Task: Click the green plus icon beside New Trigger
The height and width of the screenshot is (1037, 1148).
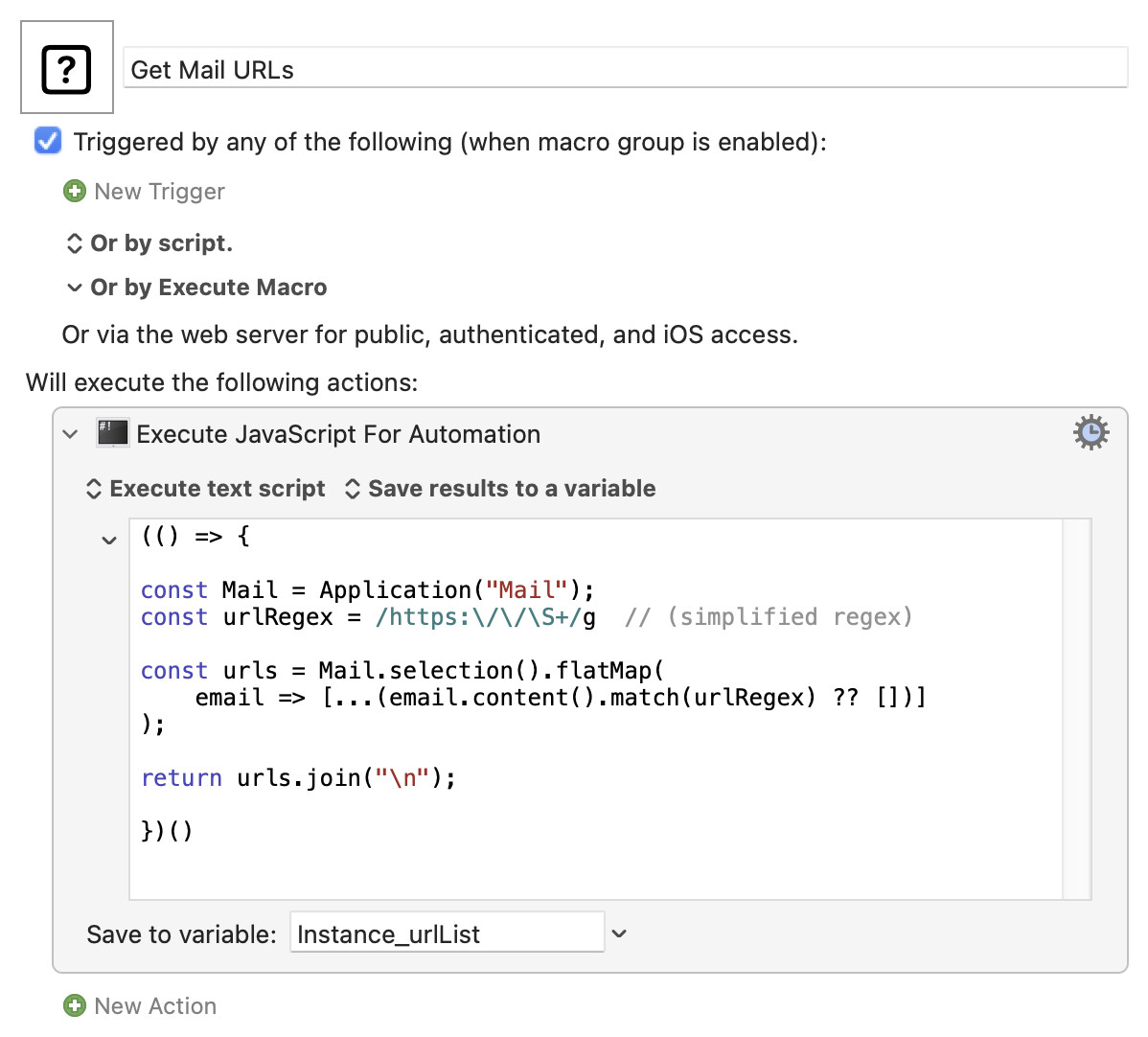Action: tap(75, 191)
